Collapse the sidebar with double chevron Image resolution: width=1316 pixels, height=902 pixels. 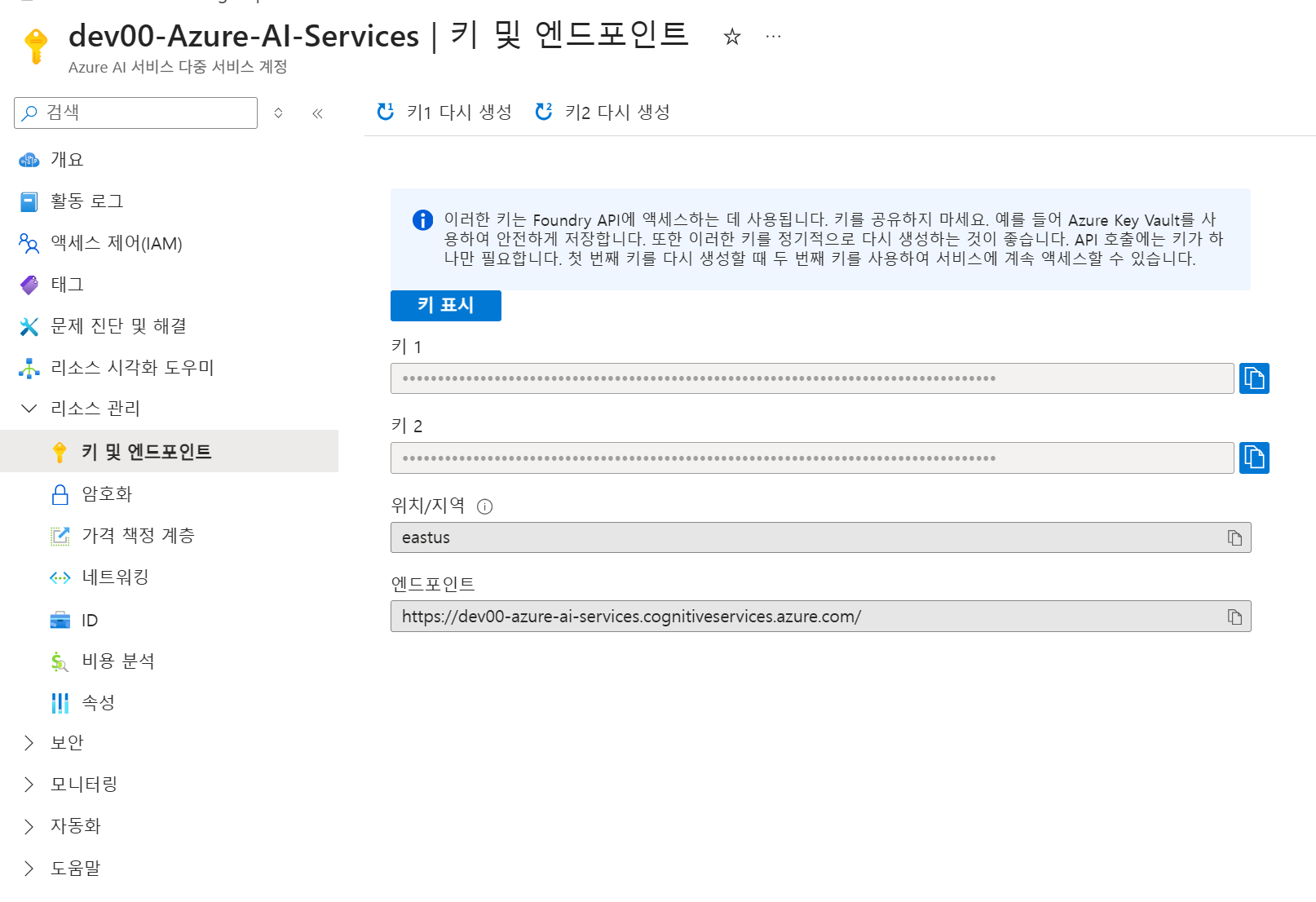click(317, 113)
